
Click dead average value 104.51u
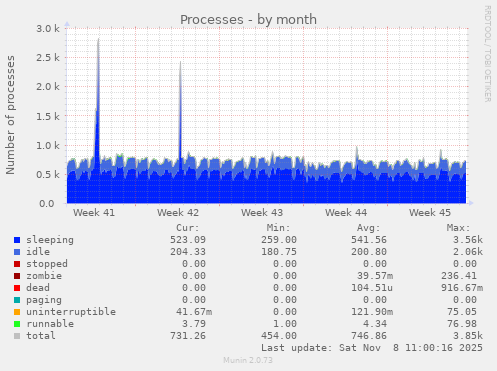[x=372, y=288]
